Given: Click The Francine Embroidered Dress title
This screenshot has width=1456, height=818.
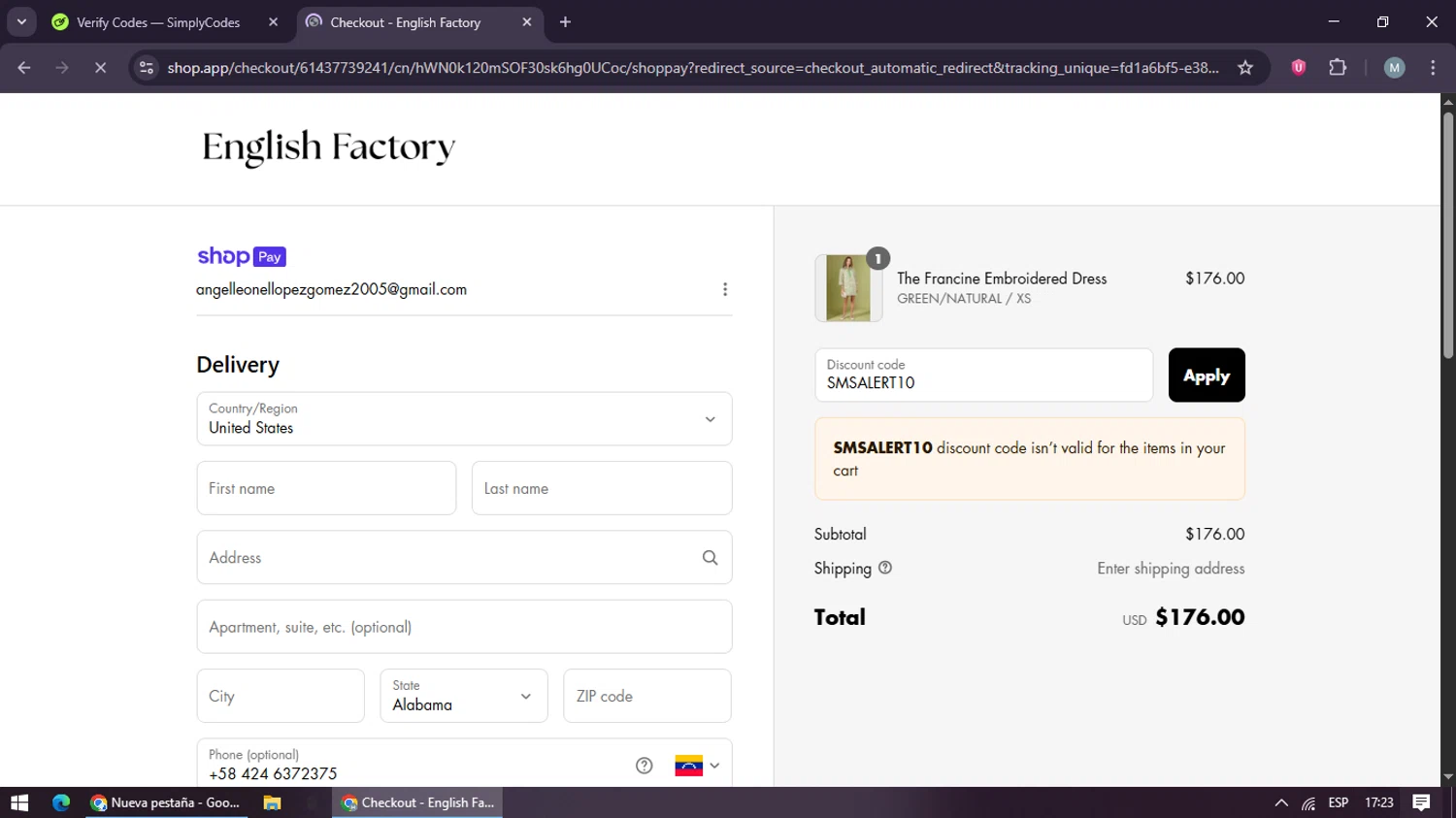Looking at the screenshot, I should (1002, 278).
